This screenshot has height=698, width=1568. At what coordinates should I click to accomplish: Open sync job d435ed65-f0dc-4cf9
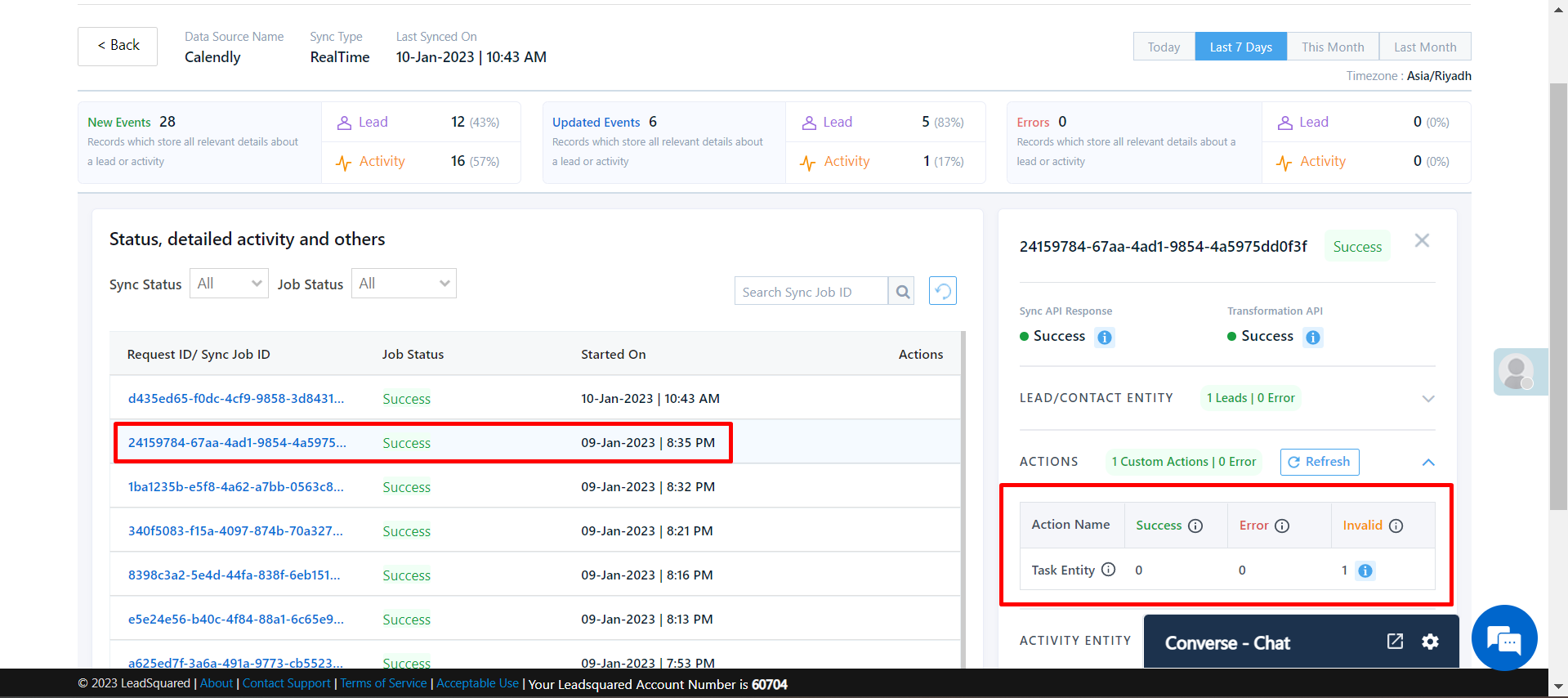(x=236, y=399)
